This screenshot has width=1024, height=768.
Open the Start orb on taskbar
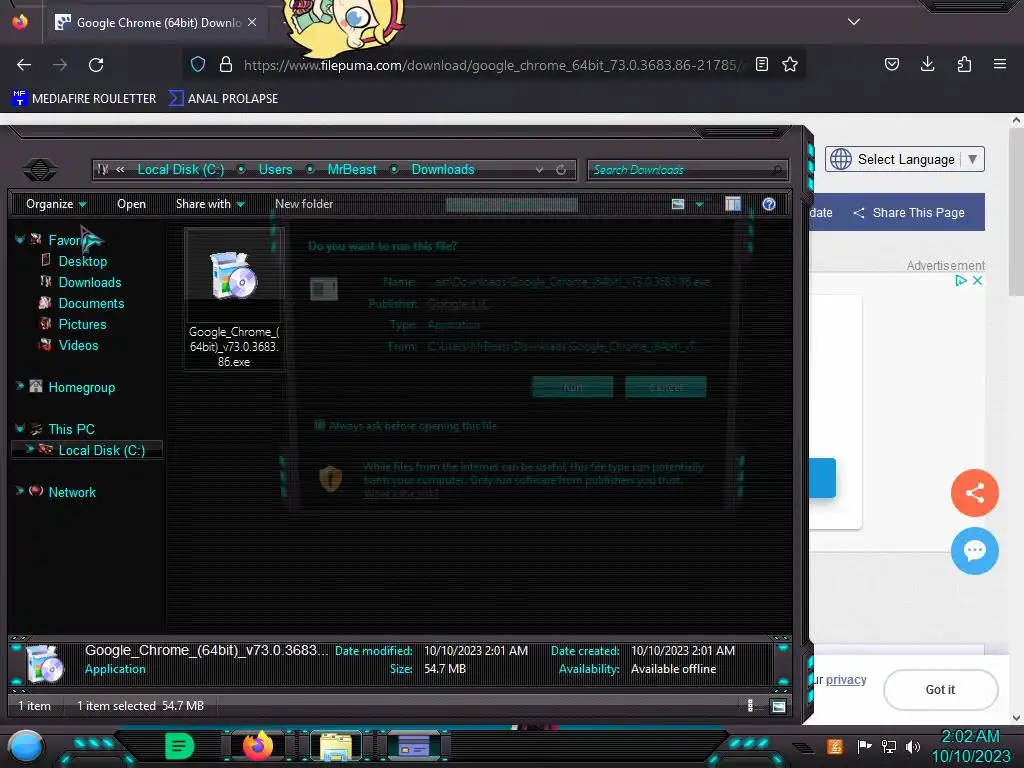[x=25, y=746]
